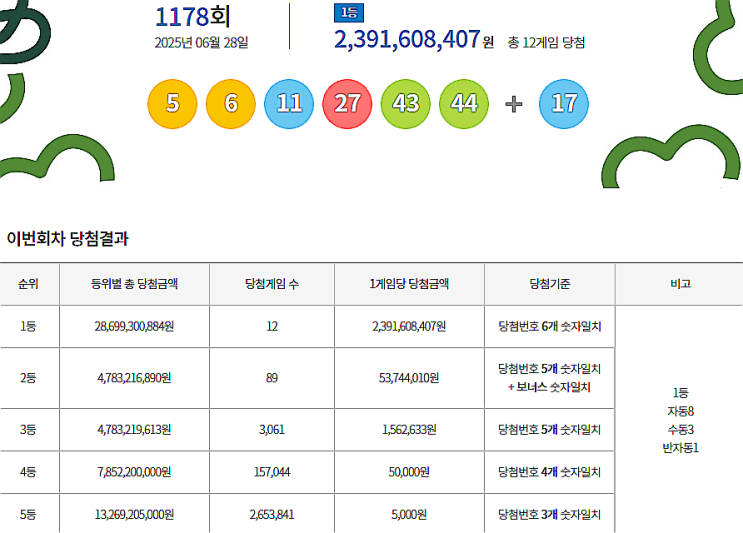Click the 반자동1 remark text
The width and height of the screenshot is (743, 533).
680,448
